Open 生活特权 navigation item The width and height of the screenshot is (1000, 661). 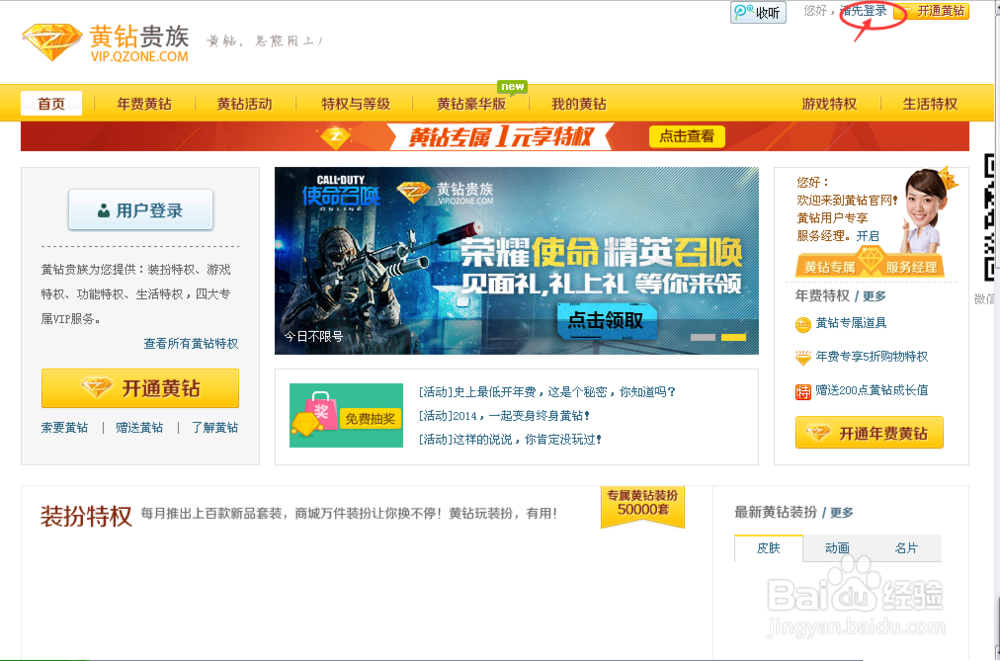point(930,104)
